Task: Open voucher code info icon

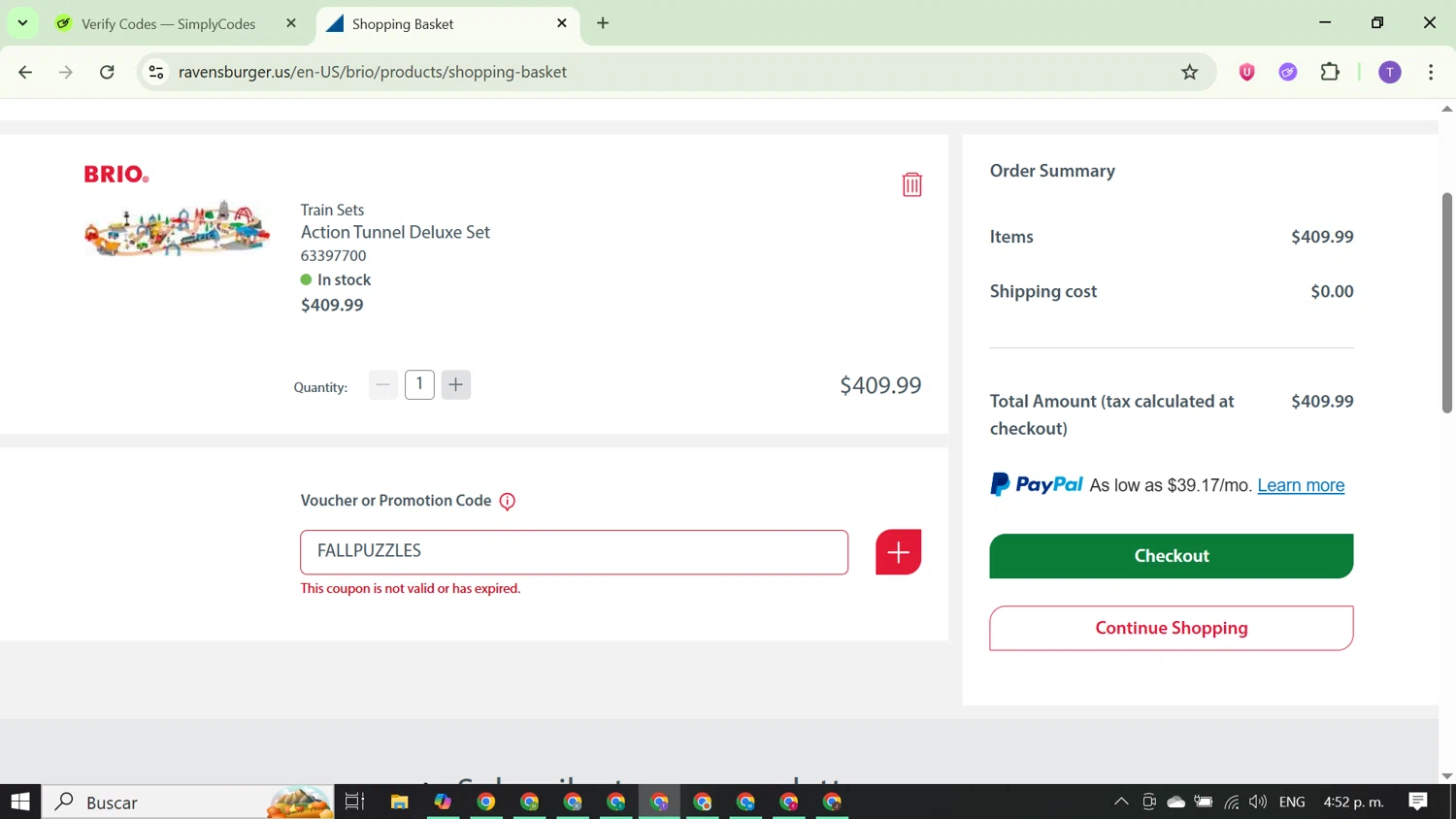Action: [x=507, y=502]
